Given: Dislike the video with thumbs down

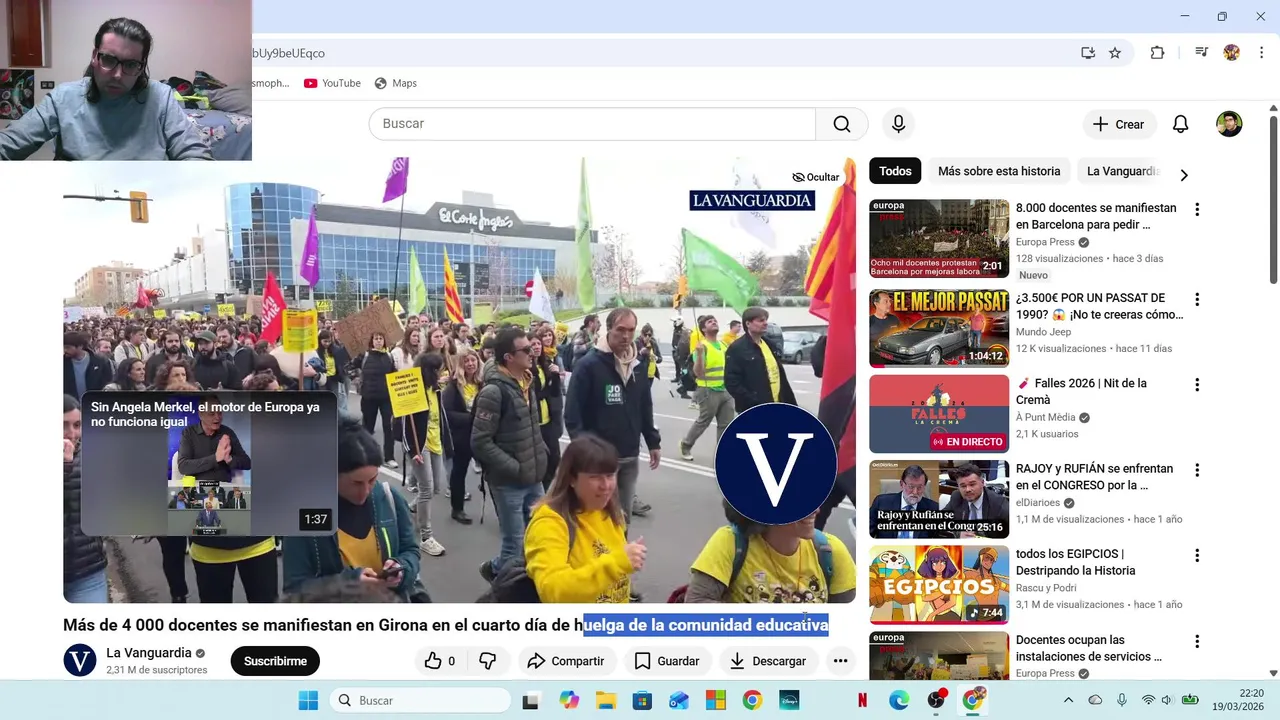Looking at the screenshot, I should 488,661.
